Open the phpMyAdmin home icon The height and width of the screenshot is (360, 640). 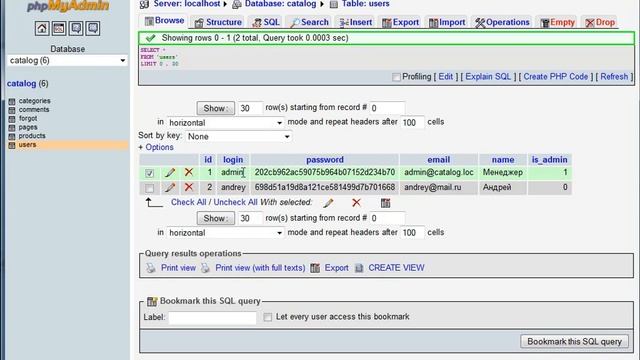pos(42,28)
